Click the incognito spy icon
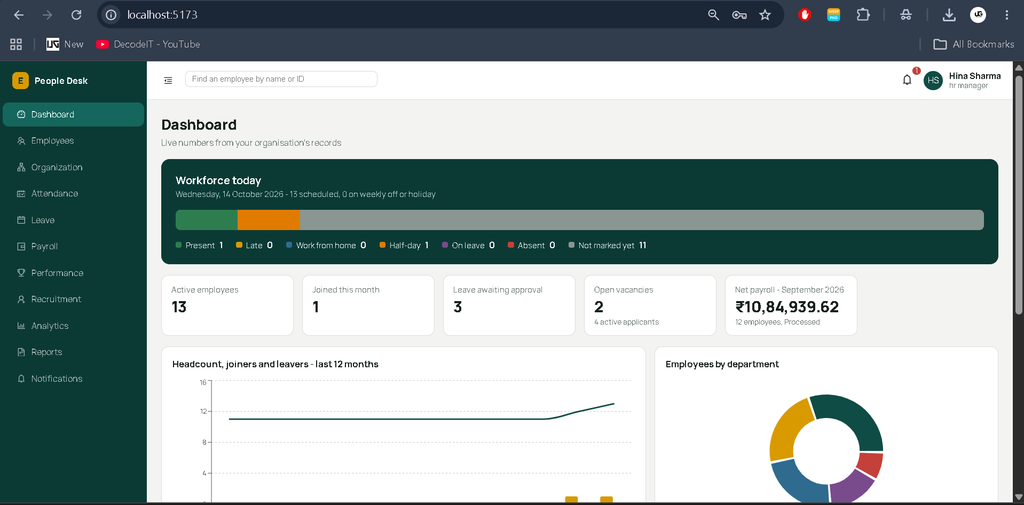 (x=906, y=15)
